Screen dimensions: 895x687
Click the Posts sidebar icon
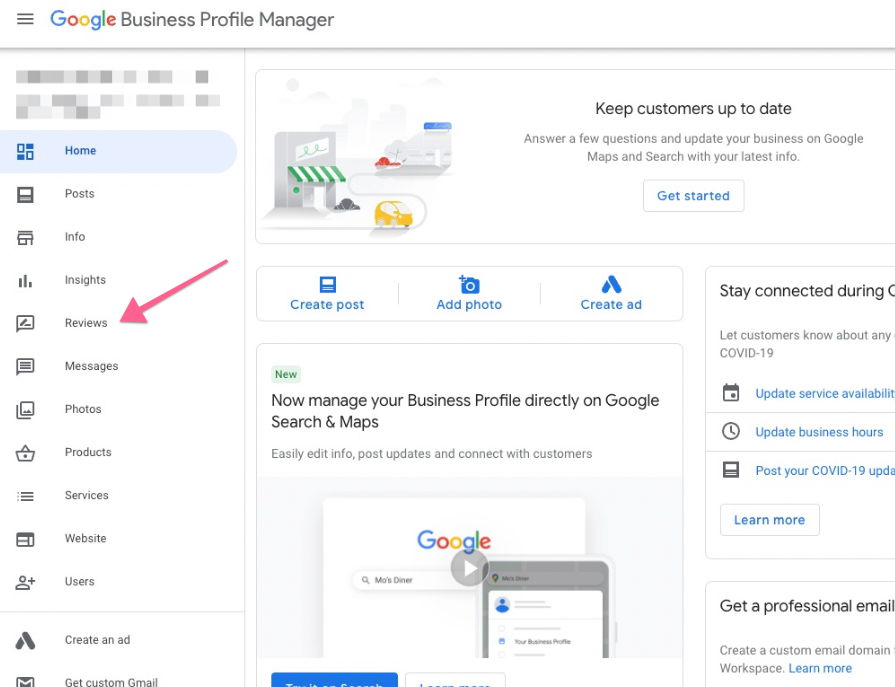pos(25,194)
